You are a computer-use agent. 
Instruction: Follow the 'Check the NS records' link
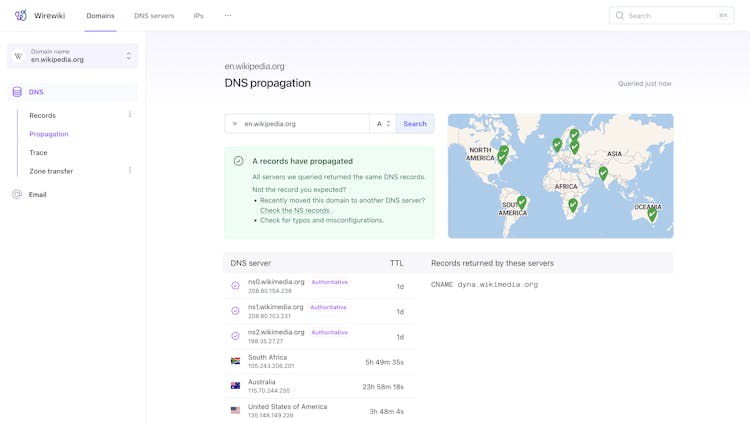pos(294,210)
